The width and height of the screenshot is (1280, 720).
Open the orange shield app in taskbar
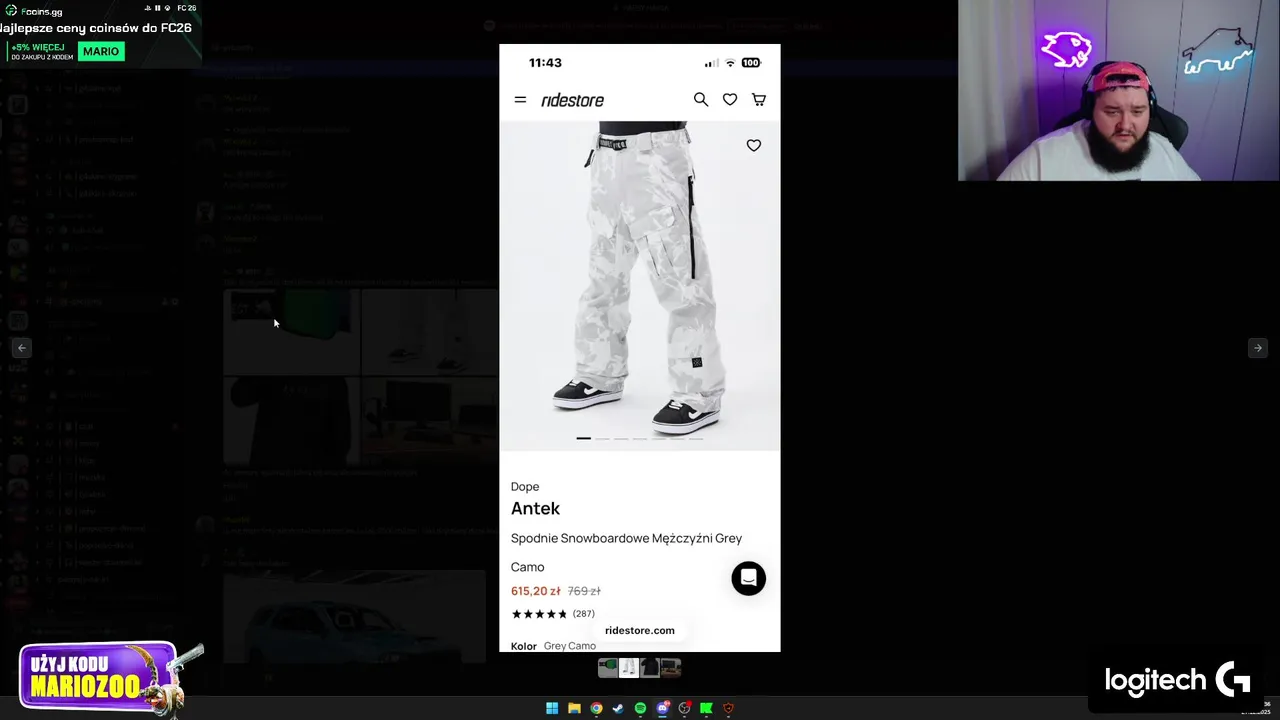(x=728, y=708)
